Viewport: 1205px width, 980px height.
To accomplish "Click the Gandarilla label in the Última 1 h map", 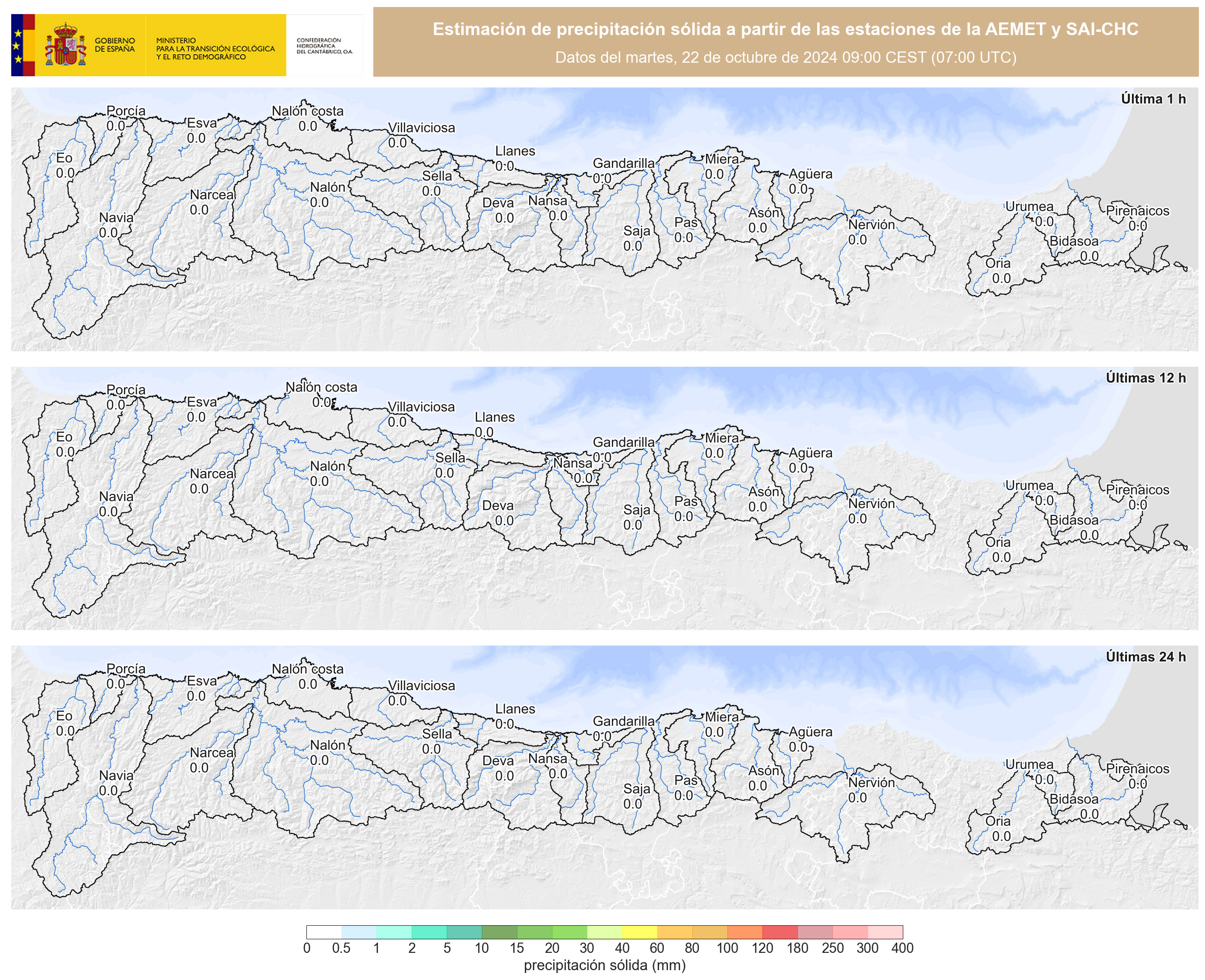I will [624, 163].
